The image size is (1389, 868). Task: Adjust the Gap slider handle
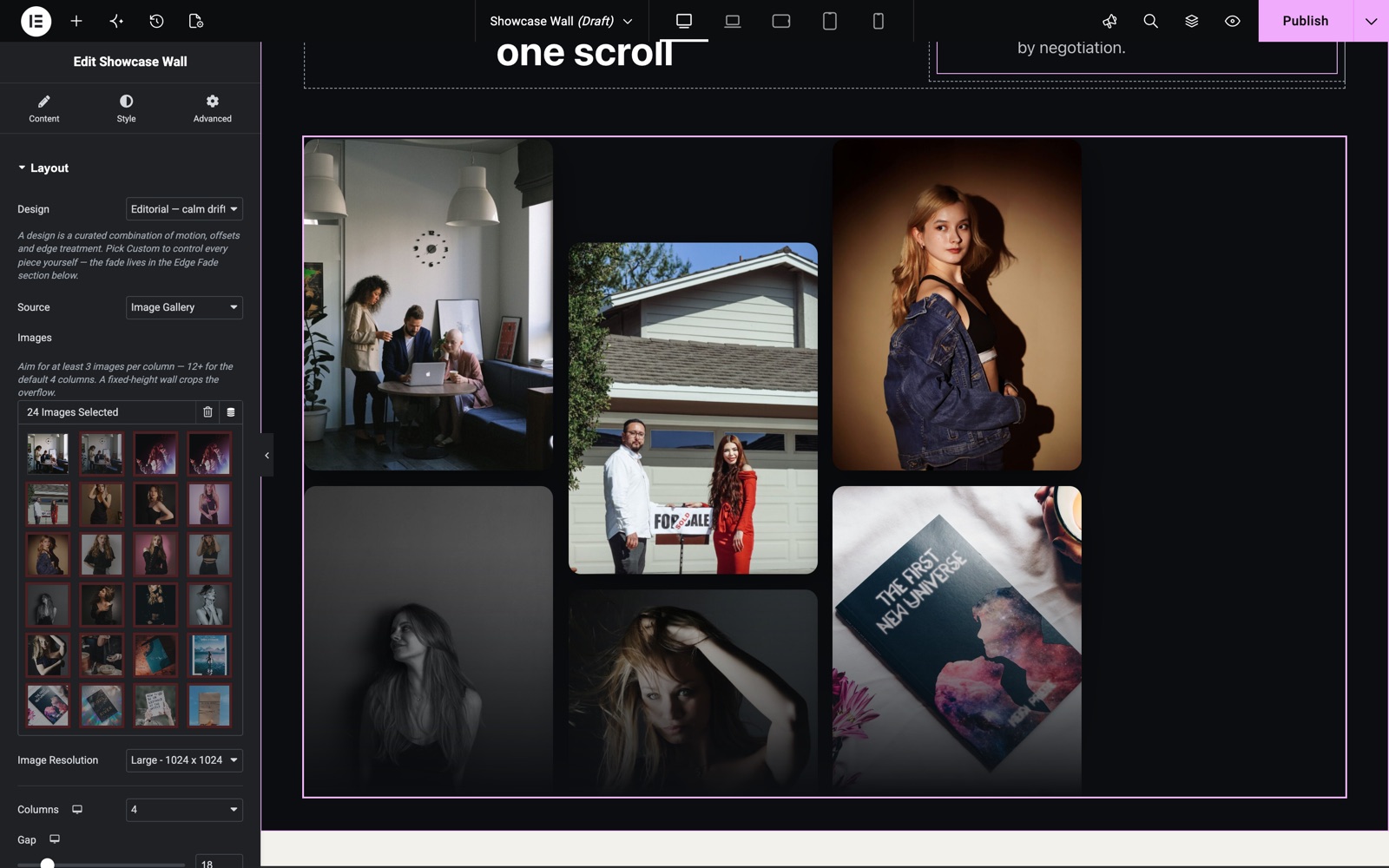48,864
